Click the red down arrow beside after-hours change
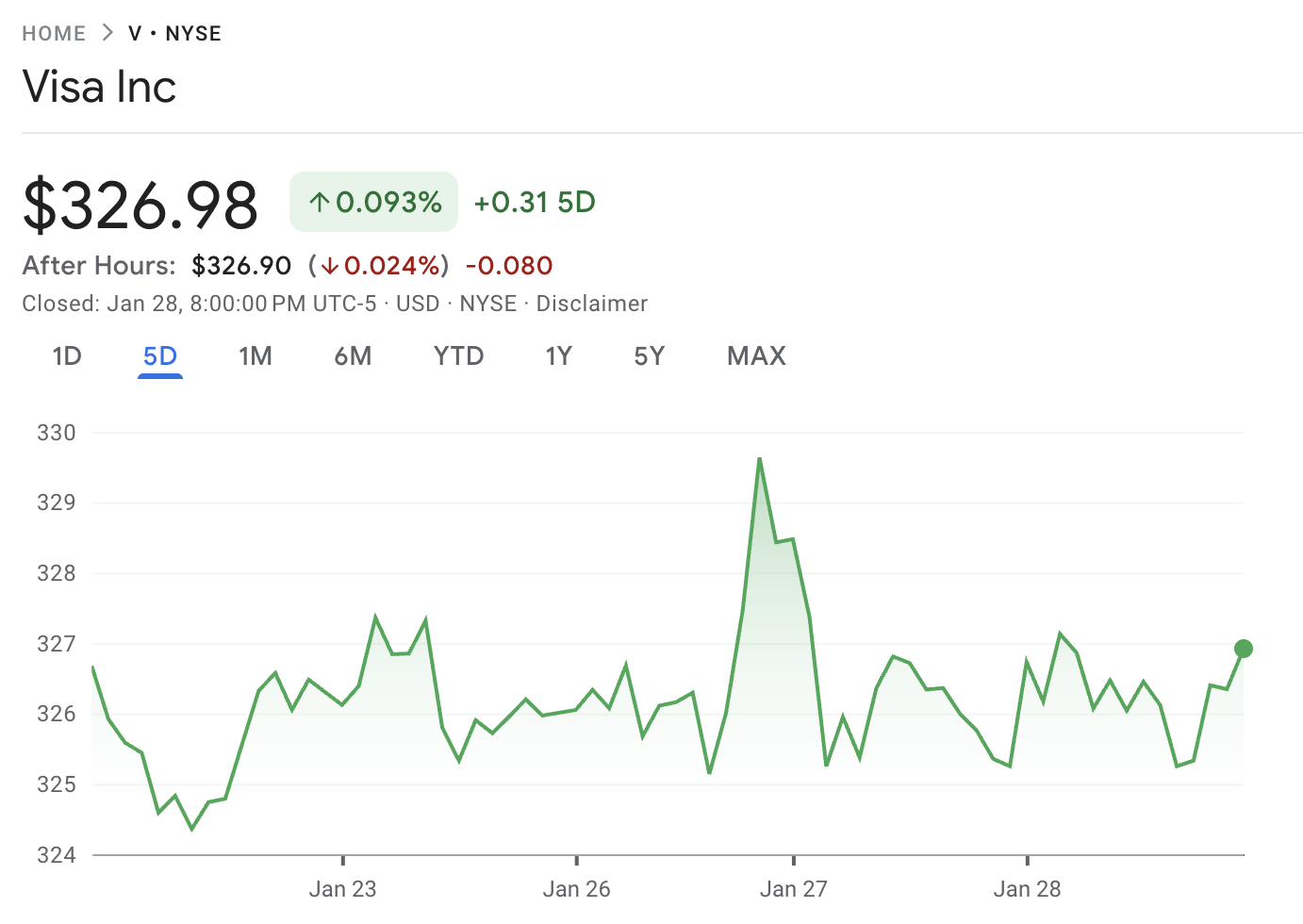Screen dimensions: 1303x924 pyautogui.click(x=329, y=266)
